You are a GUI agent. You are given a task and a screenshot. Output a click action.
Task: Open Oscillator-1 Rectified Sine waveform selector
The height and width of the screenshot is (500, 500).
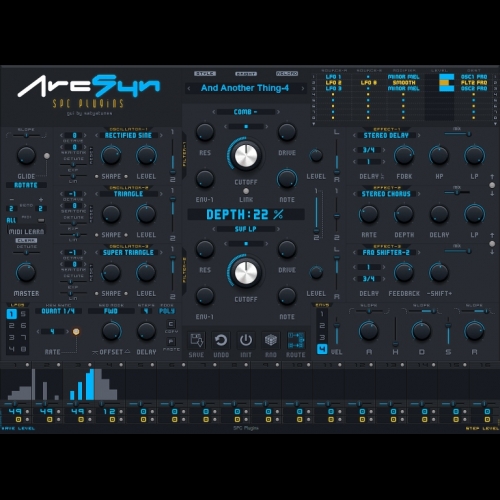[128, 135]
